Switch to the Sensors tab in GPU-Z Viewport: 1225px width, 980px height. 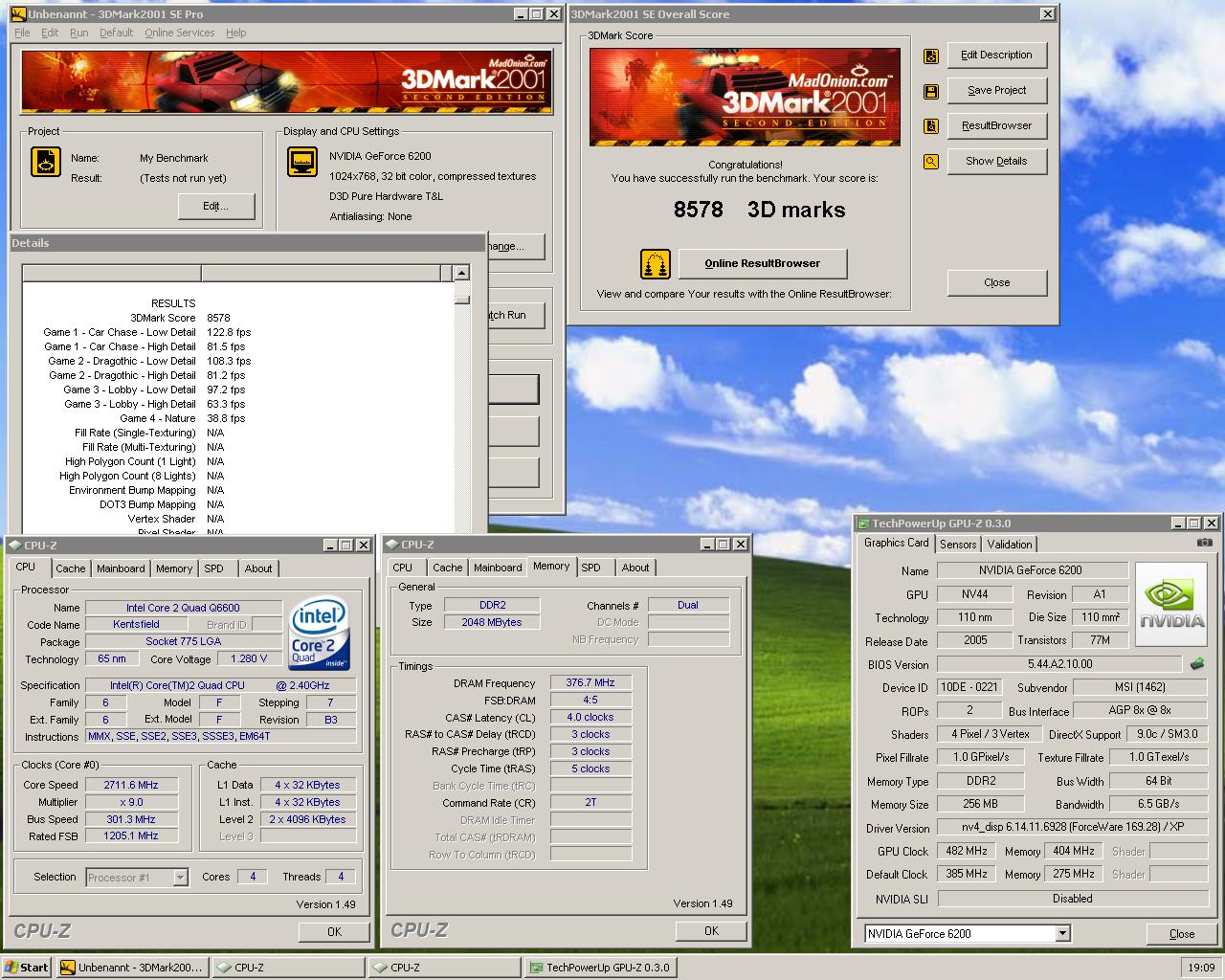pos(958,545)
